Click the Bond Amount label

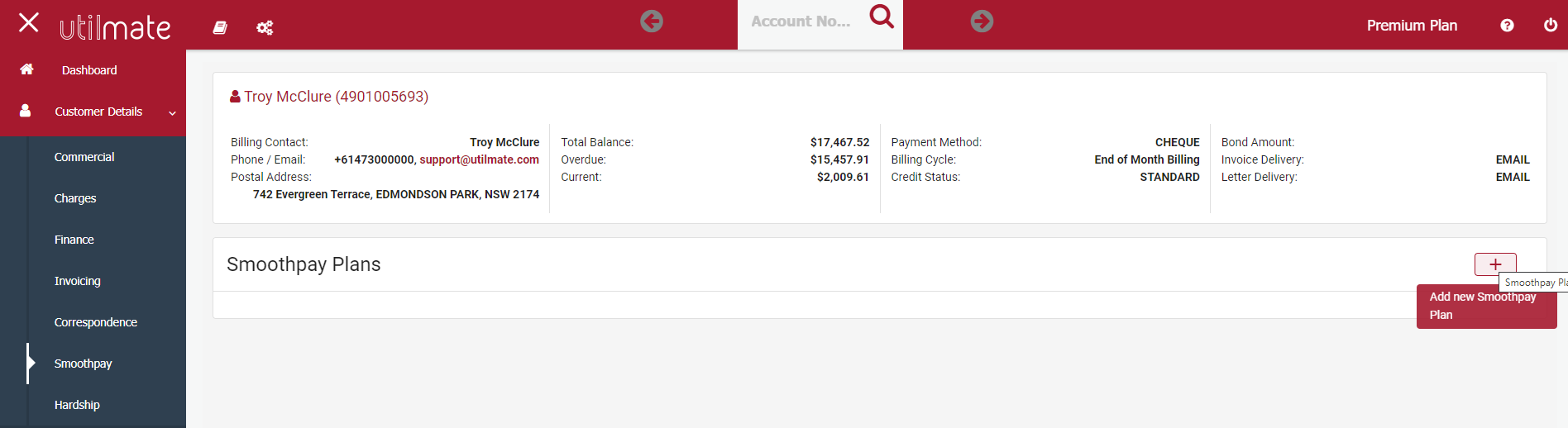pos(1257,142)
